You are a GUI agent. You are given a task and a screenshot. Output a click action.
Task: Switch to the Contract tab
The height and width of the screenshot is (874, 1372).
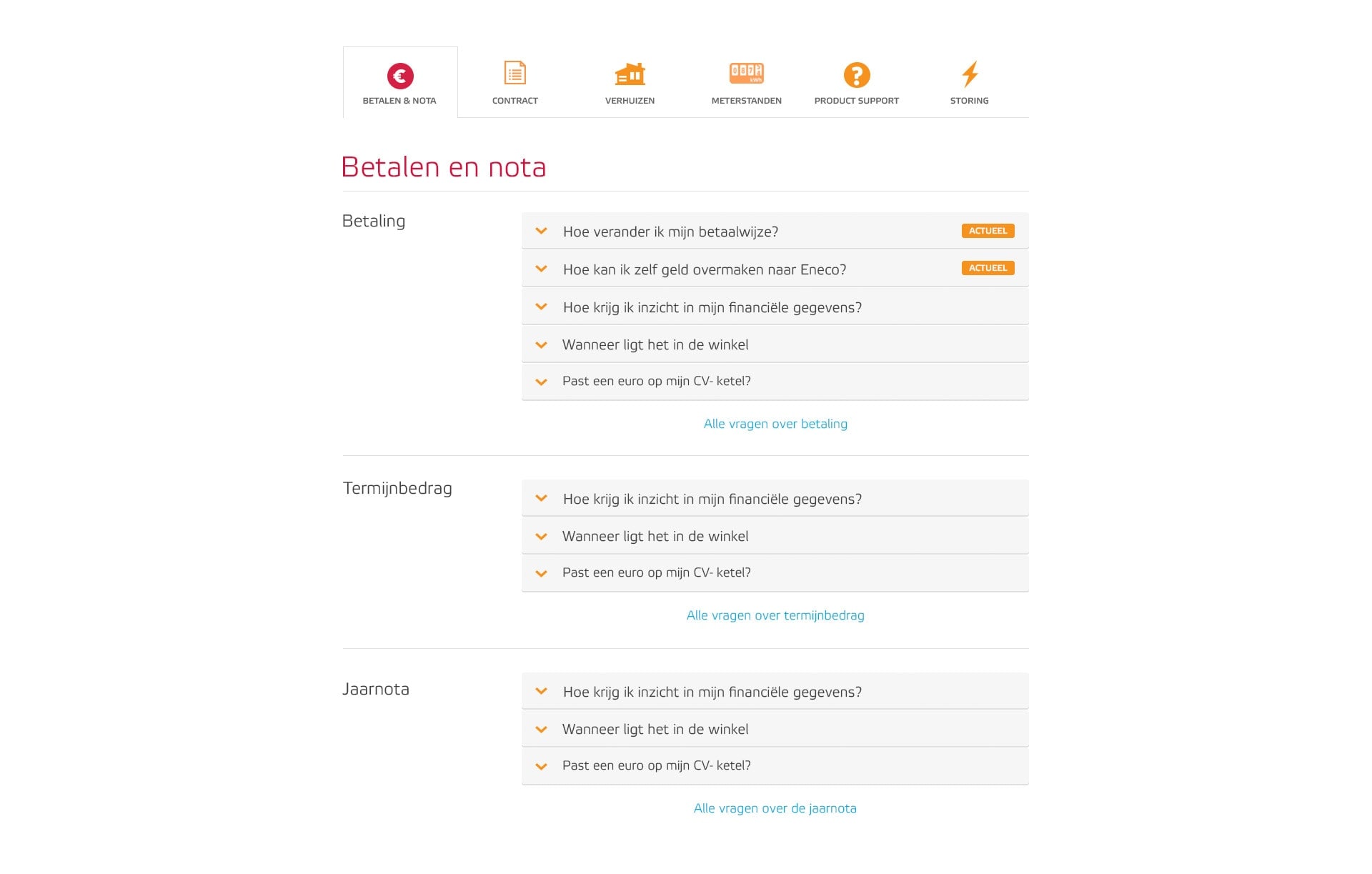point(514,100)
